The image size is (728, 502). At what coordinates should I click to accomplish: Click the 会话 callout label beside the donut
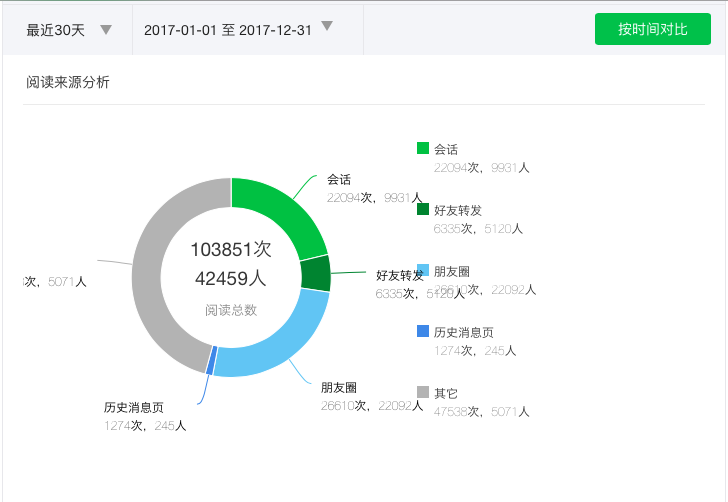point(339,180)
